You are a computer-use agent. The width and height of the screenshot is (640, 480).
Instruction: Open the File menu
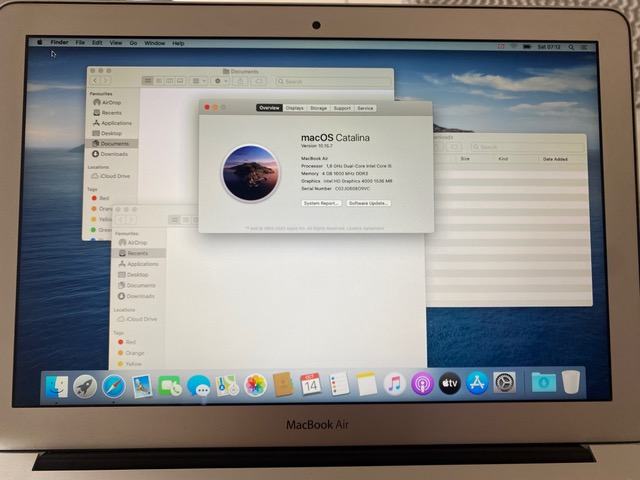tap(80, 42)
